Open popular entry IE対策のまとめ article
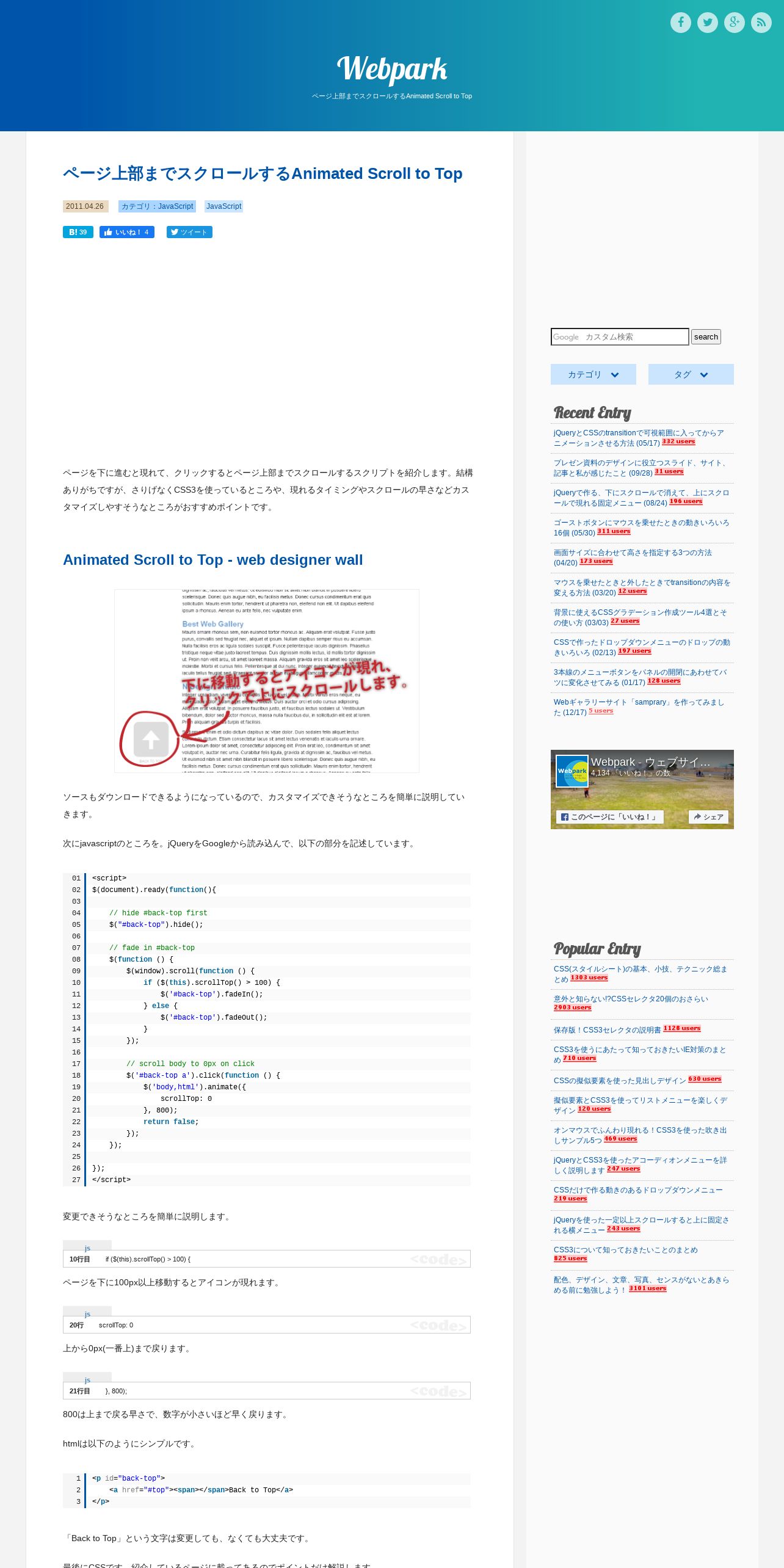Image resolution: width=784 pixels, height=1568 pixels. 640,1054
